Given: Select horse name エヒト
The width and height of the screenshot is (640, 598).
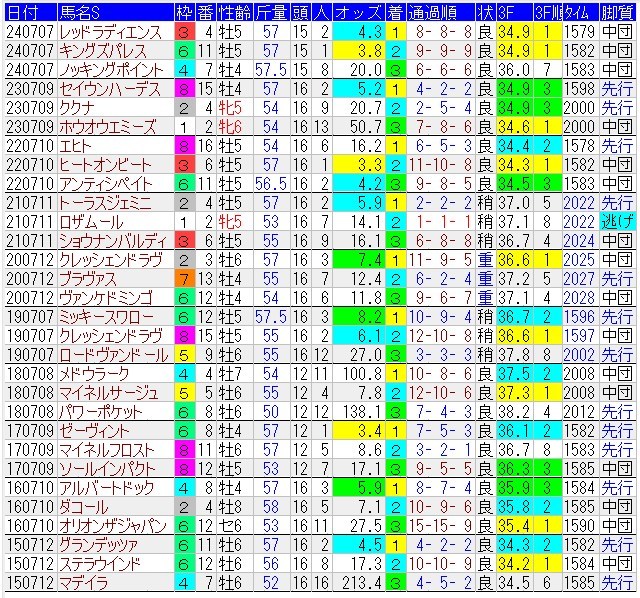Looking at the screenshot, I should 75,146.
